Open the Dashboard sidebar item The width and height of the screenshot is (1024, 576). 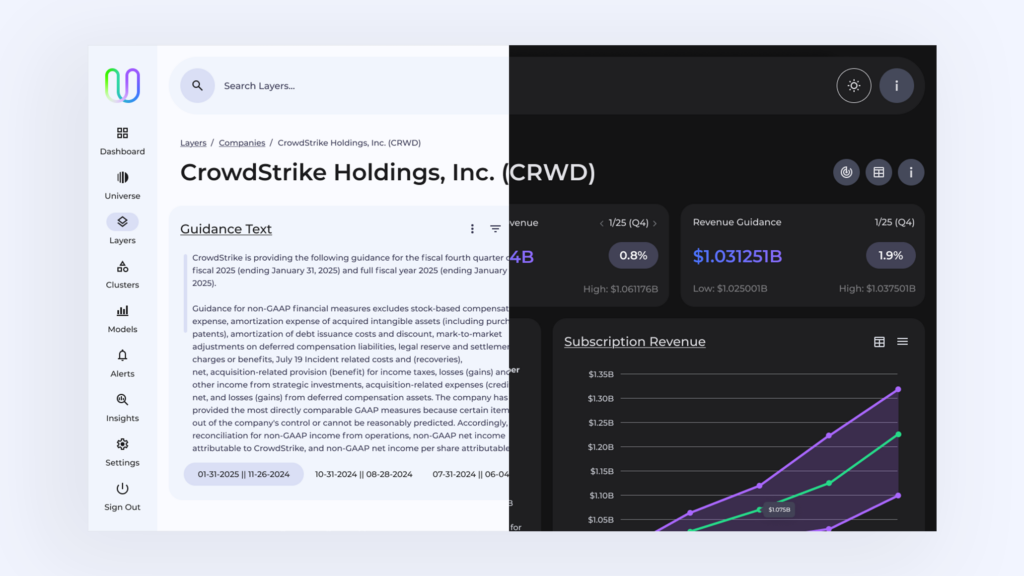(122, 141)
